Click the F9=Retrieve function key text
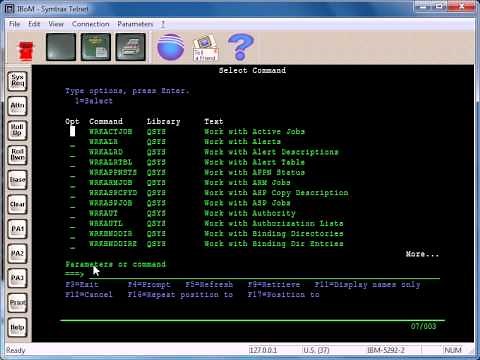 coord(274,285)
